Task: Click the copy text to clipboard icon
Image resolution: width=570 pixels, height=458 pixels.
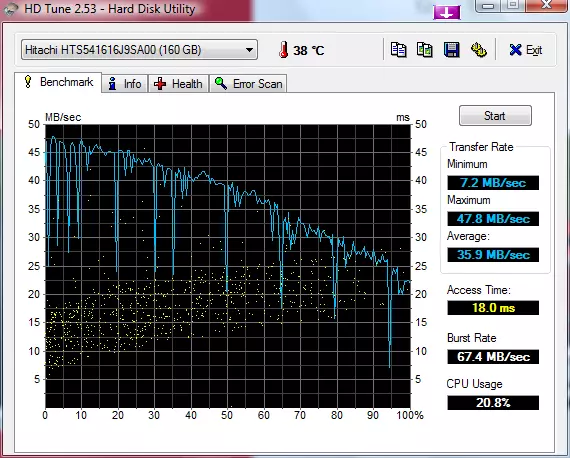Action: (398, 50)
